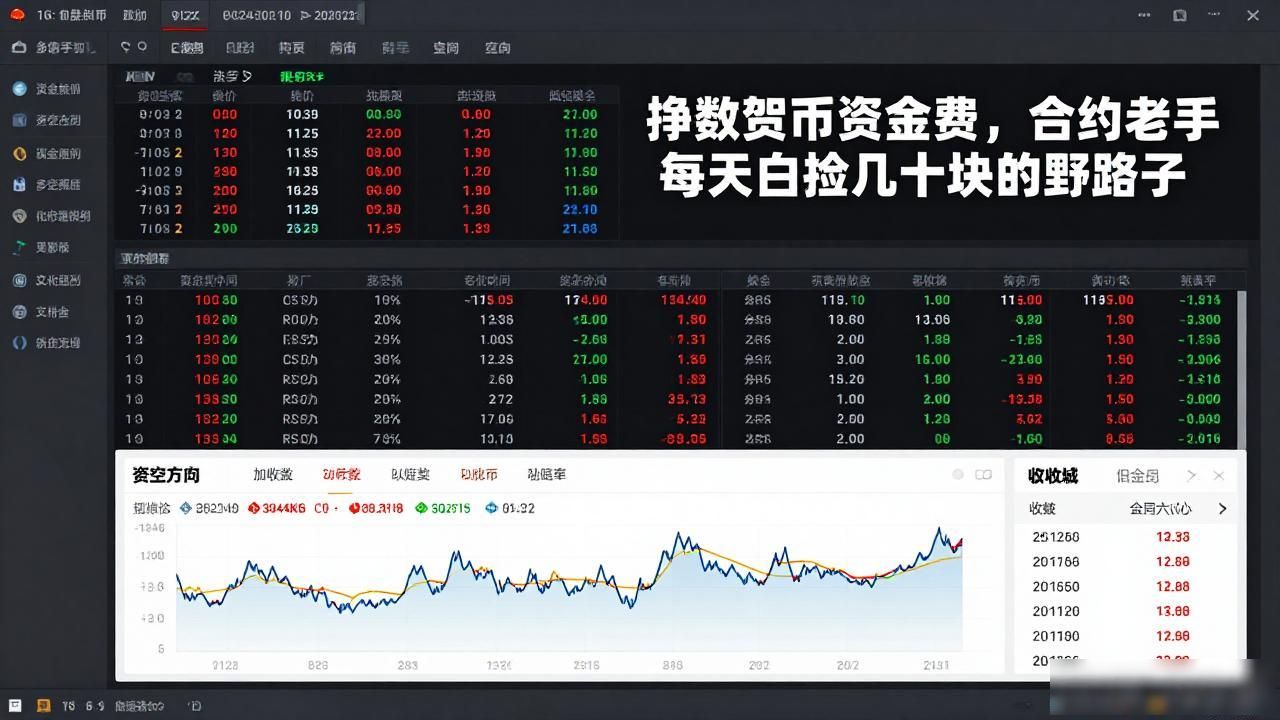The height and width of the screenshot is (720, 1280).
Task: Select the 收收城 panel tab
Action: (x=1052, y=476)
